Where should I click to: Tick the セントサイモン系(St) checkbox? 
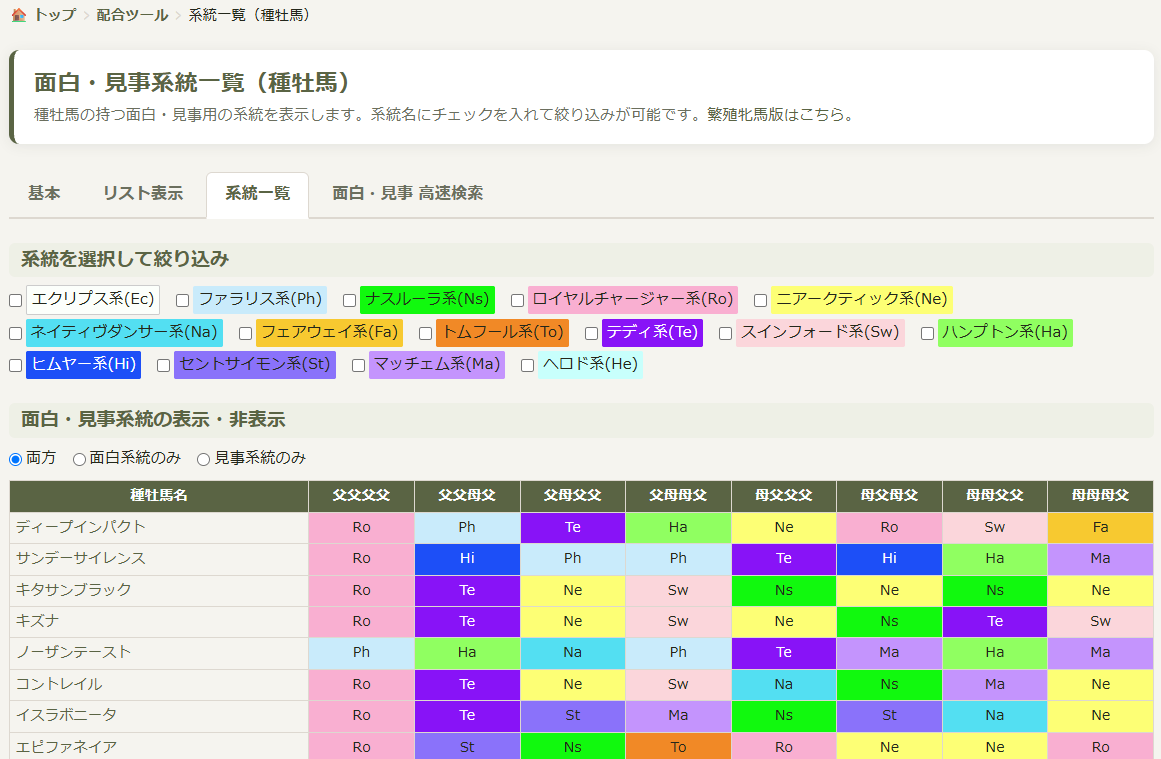point(164,365)
